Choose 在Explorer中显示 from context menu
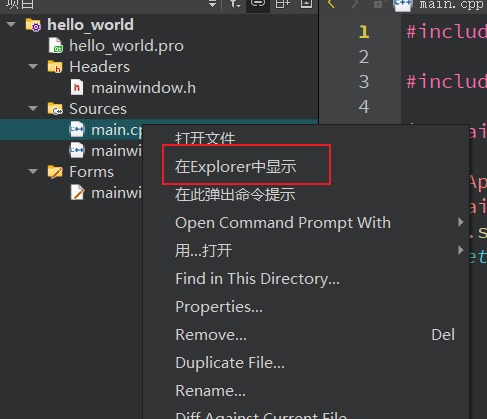This screenshot has width=487, height=419. coord(235,166)
